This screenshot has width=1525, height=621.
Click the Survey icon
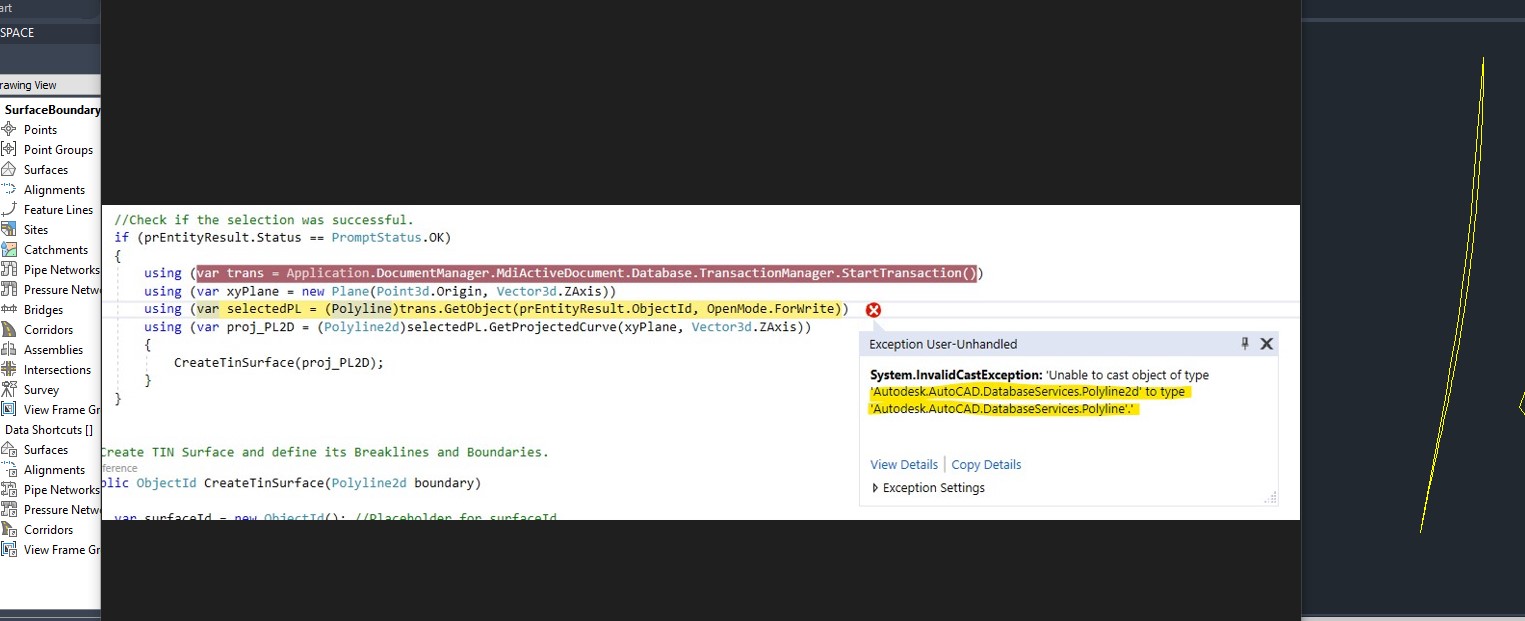point(9,389)
